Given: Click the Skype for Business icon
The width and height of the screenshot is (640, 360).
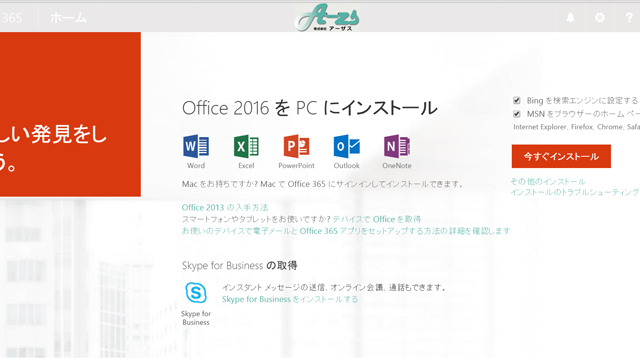Looking at the screenshot, I should click(x=196, y=292).
